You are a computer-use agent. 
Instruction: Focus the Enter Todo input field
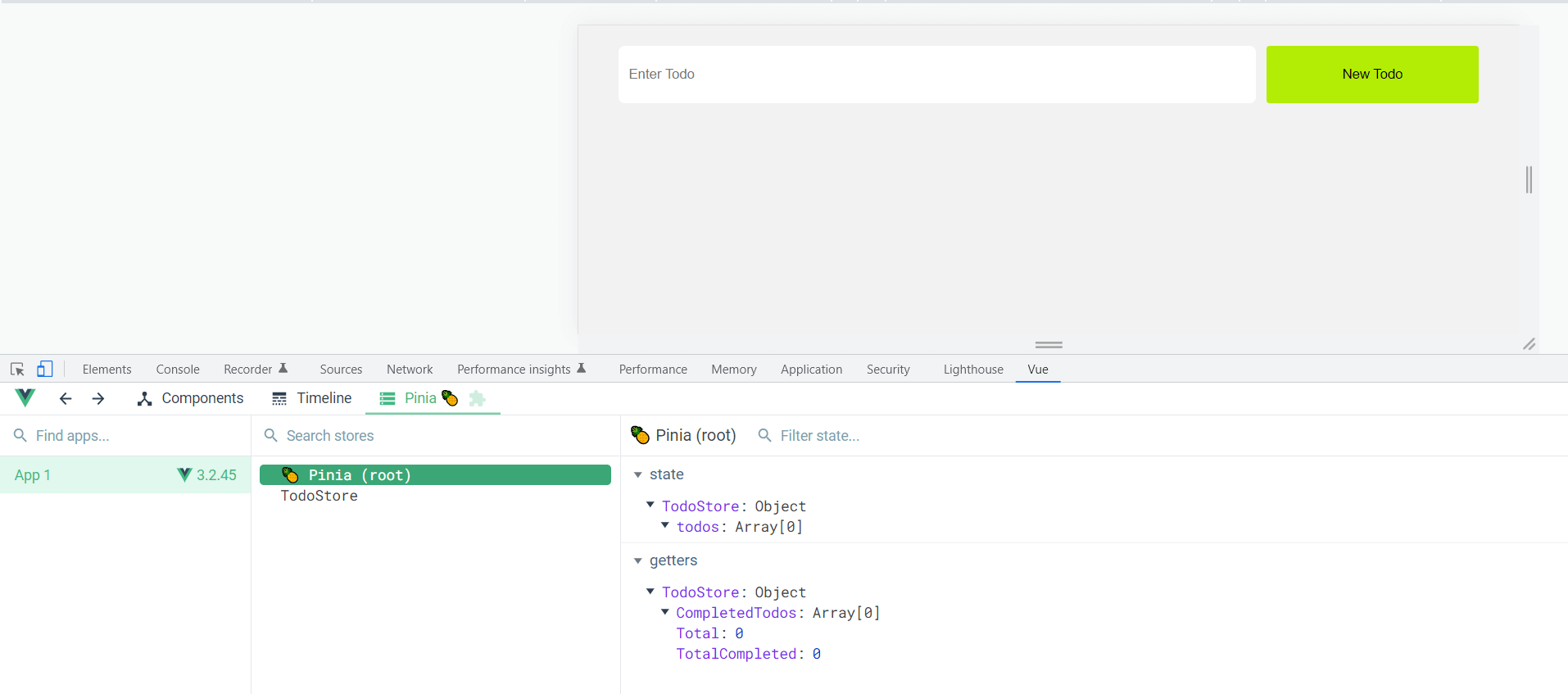click(936, 75)
